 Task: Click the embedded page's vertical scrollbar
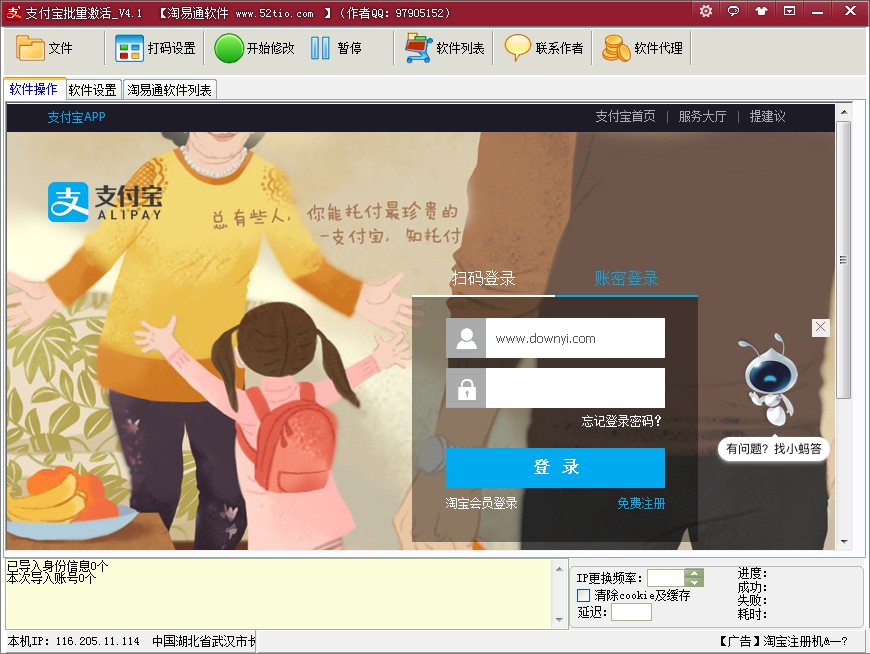pyautogui.click(x=843, y=258)
